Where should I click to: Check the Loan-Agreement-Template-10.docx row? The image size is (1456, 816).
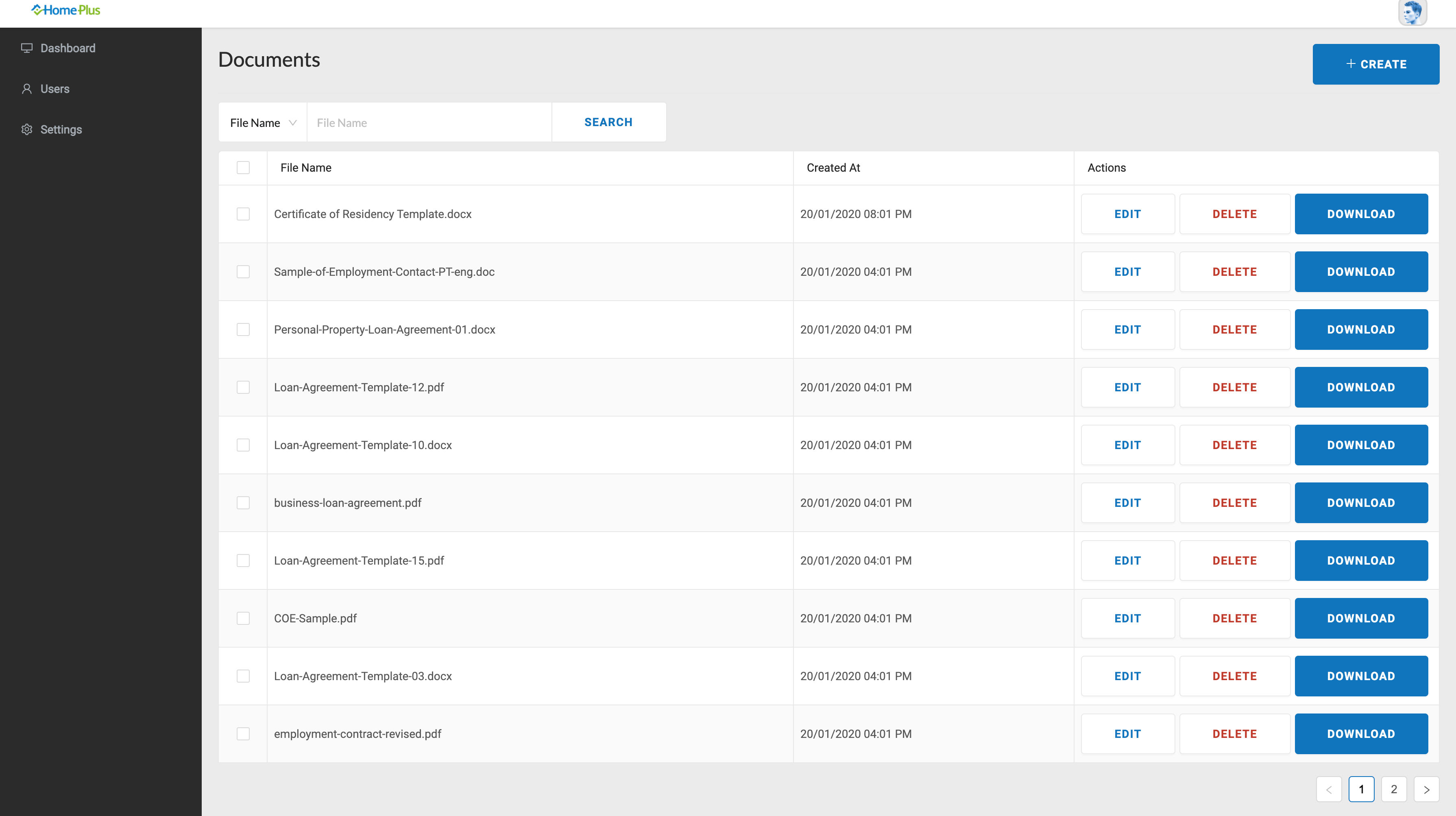tap(243, 445)
